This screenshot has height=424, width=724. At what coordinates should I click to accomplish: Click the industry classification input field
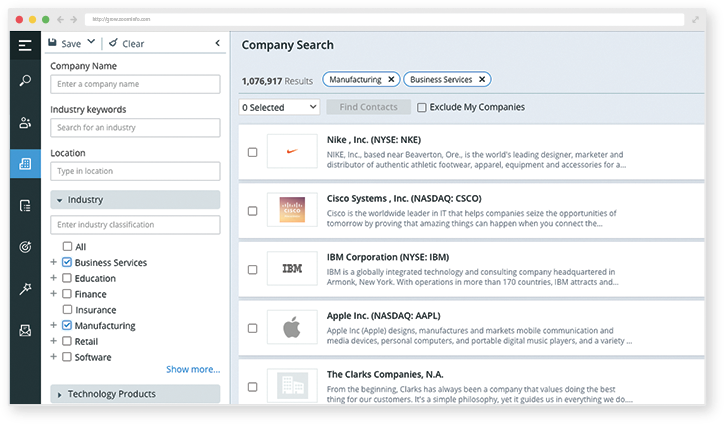[135, 224]
